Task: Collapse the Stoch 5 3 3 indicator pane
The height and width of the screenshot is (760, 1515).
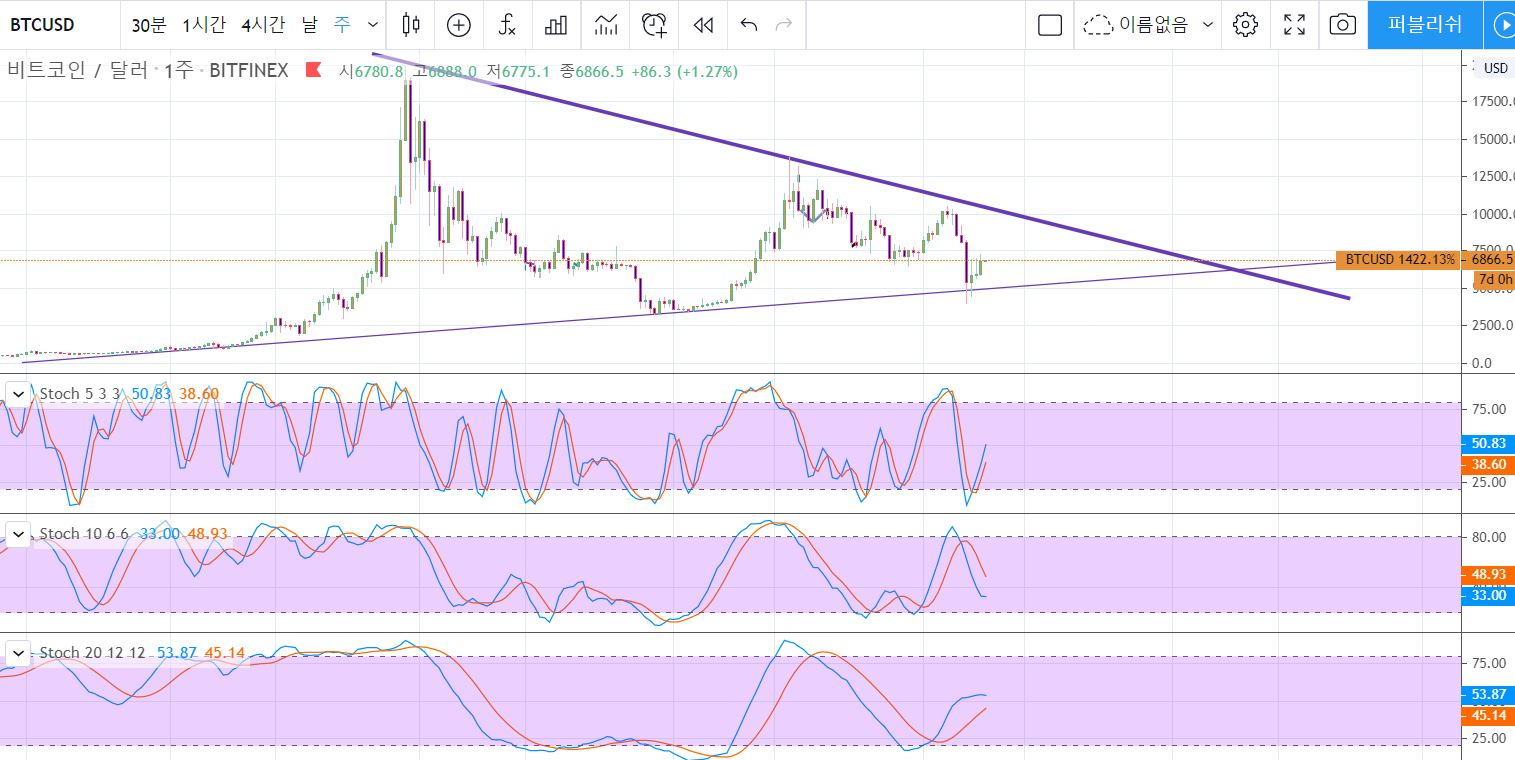Action: pyautogui.click(x=18, y=394)
